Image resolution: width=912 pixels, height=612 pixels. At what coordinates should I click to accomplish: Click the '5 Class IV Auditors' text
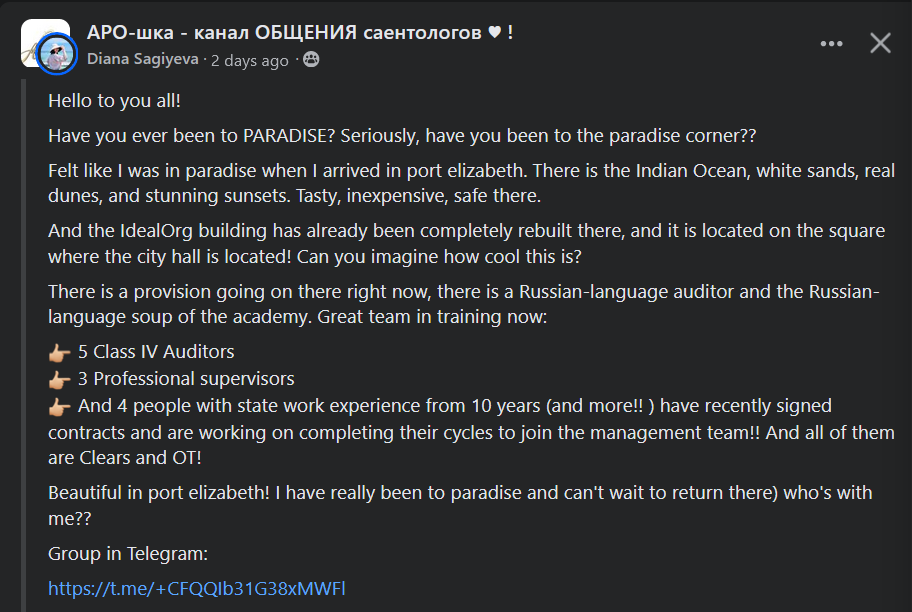click(x=156, y=352)
